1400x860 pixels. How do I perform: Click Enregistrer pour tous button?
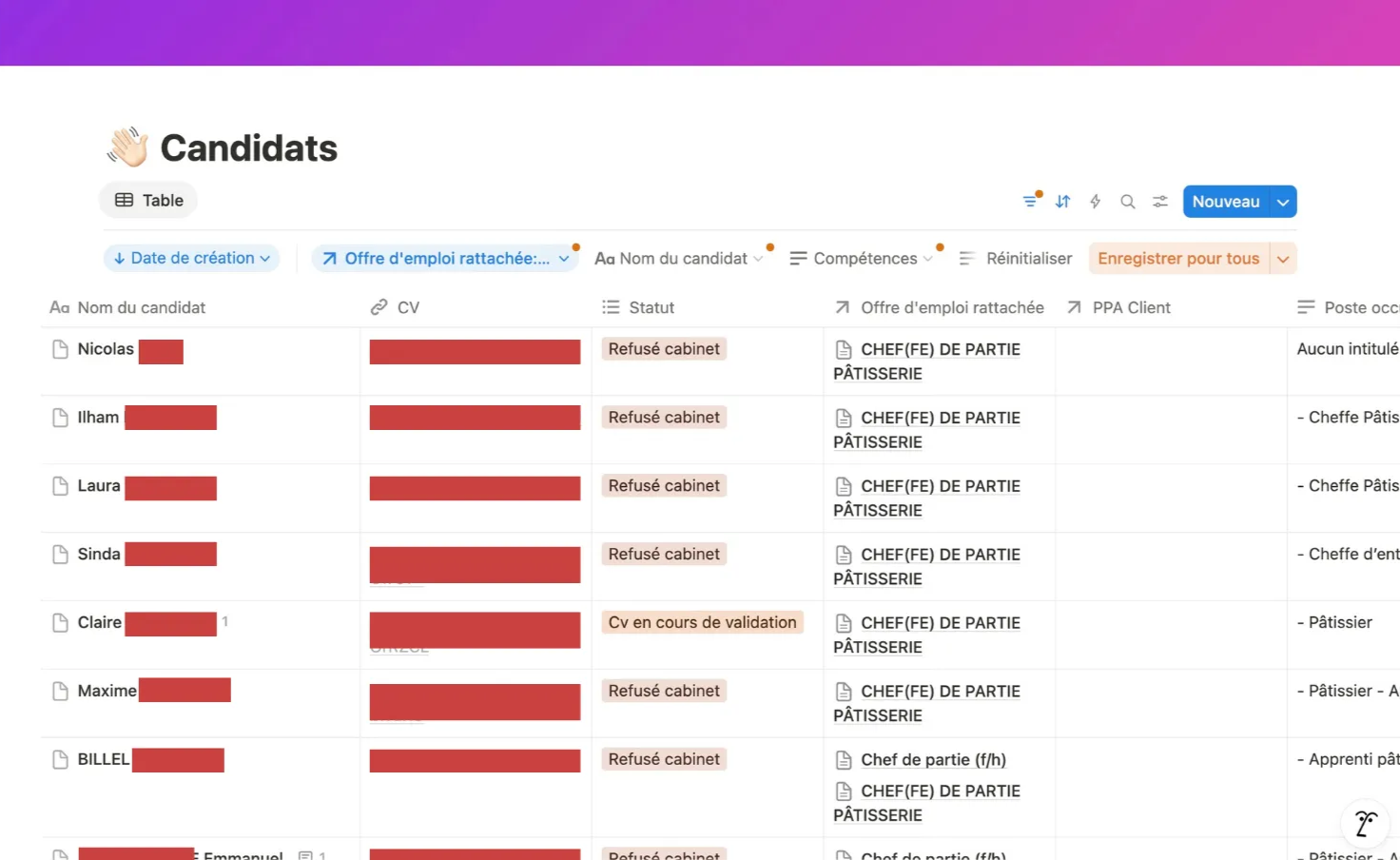click(x=1177, y=259)
